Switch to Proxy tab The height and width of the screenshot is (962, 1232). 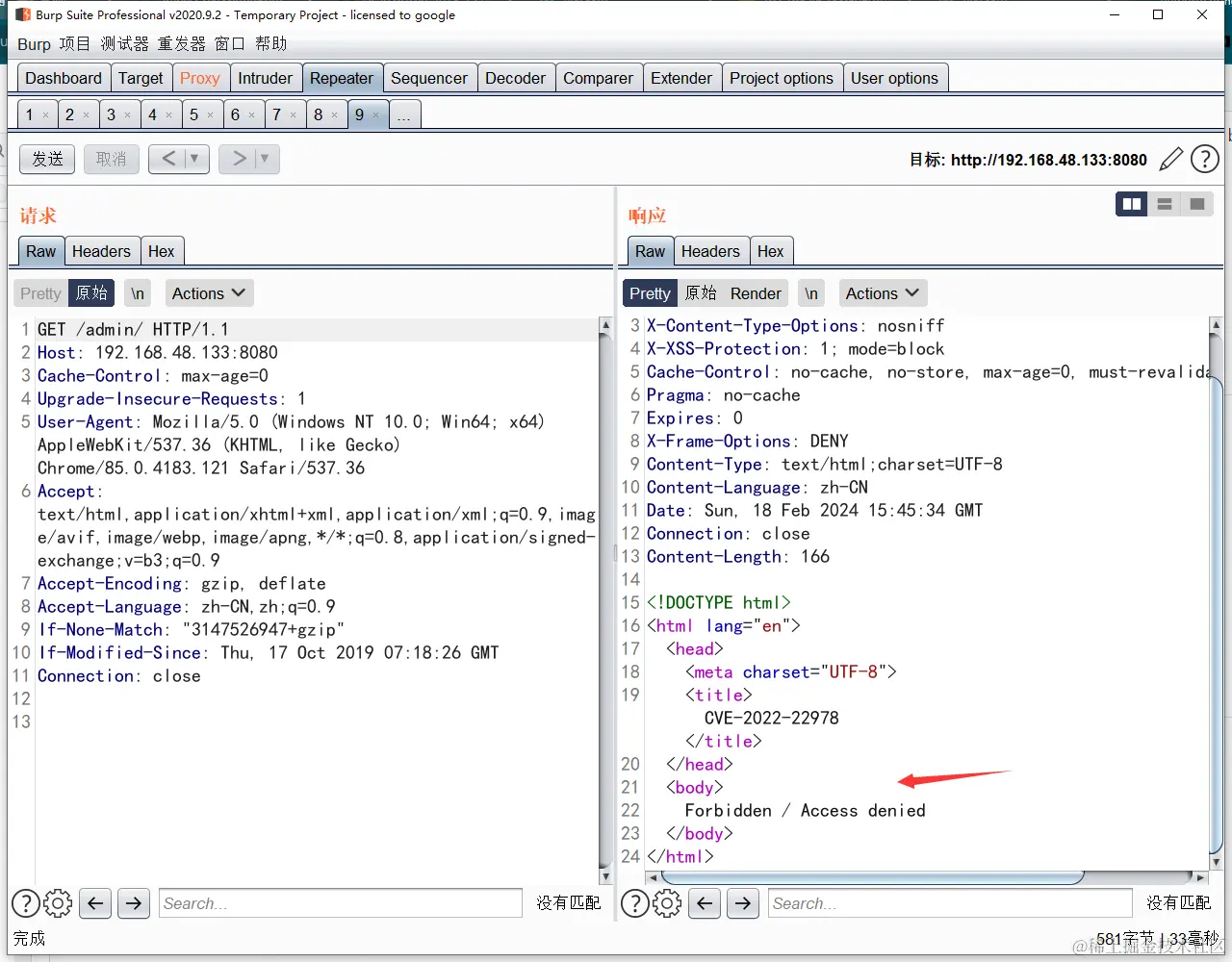coord(199,78)
